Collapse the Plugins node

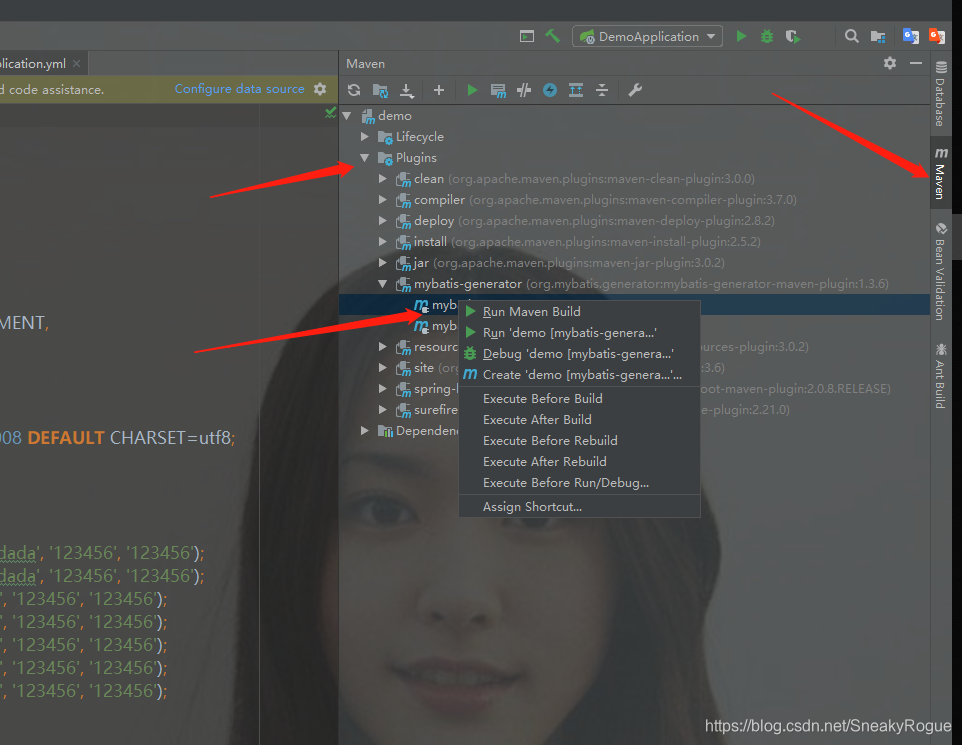pyautogui.click(x=364, y=158)
